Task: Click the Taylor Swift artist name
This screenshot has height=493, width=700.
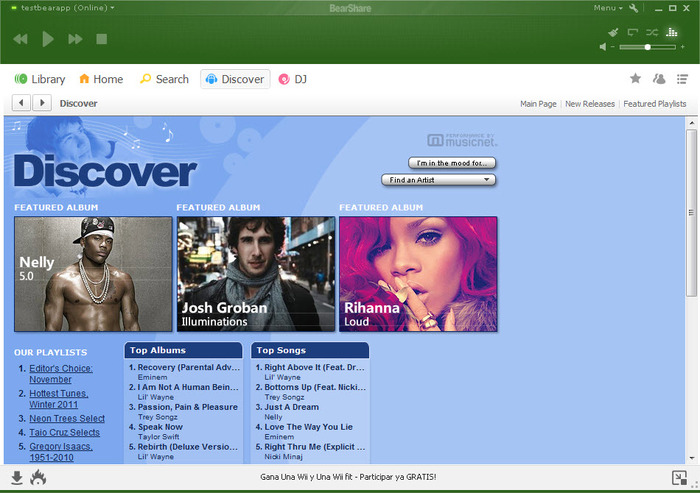Action: (x=158, y=437)
